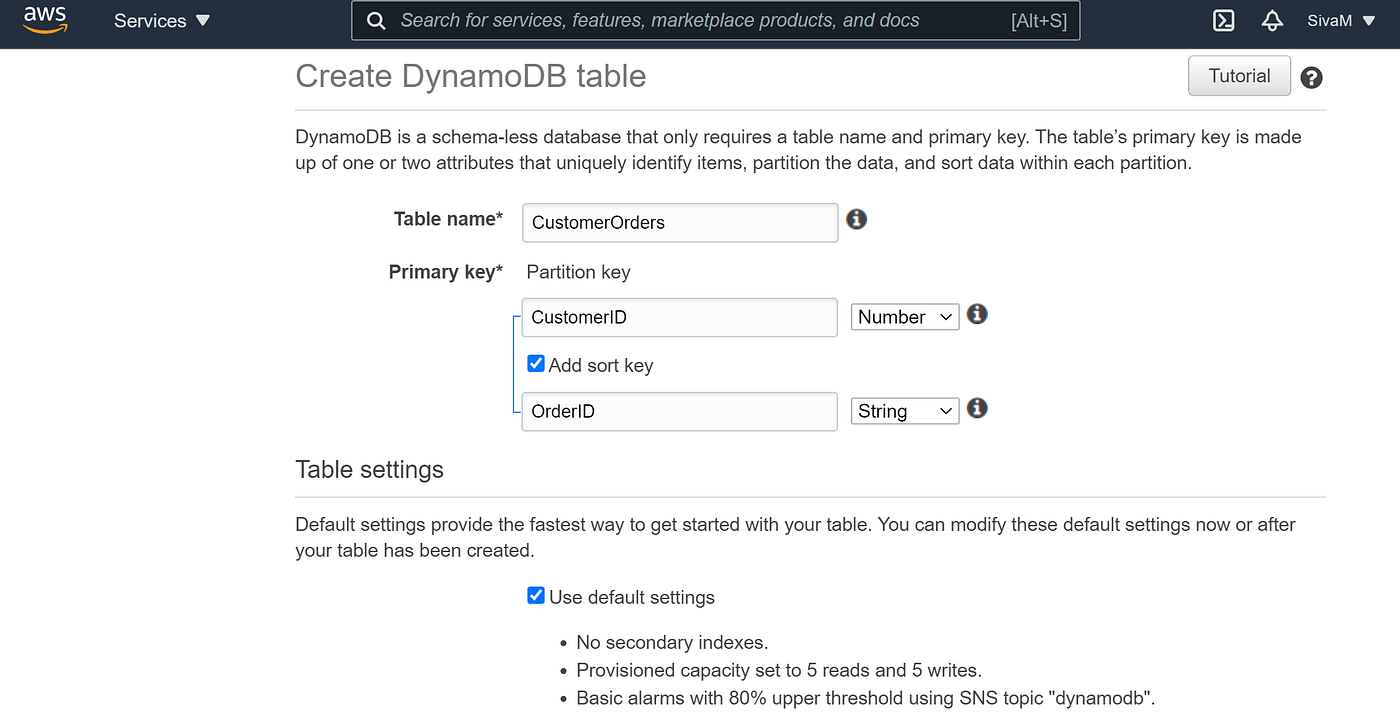This screenshot has width=1400, height=712.
Task: Open the Services menu
Action: (162, 20)
